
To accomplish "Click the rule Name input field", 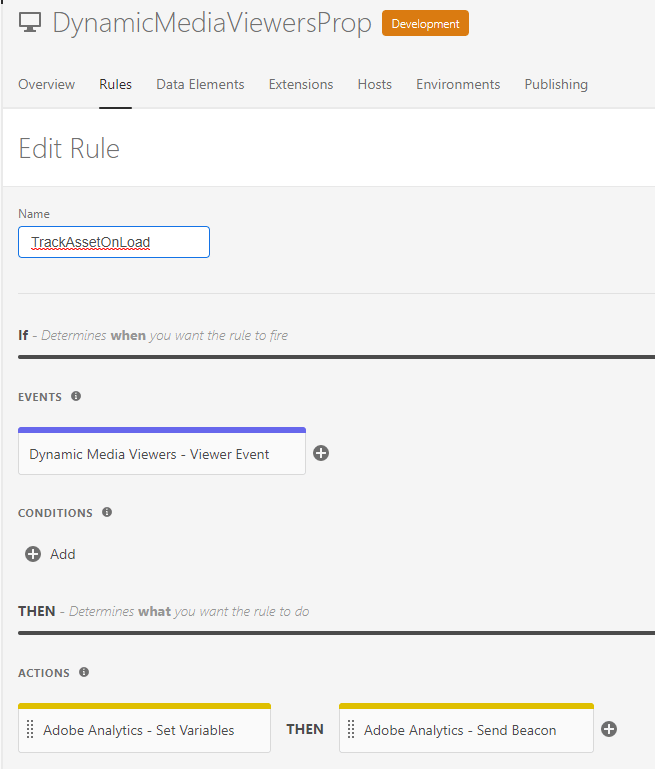I will pos(114,242).
